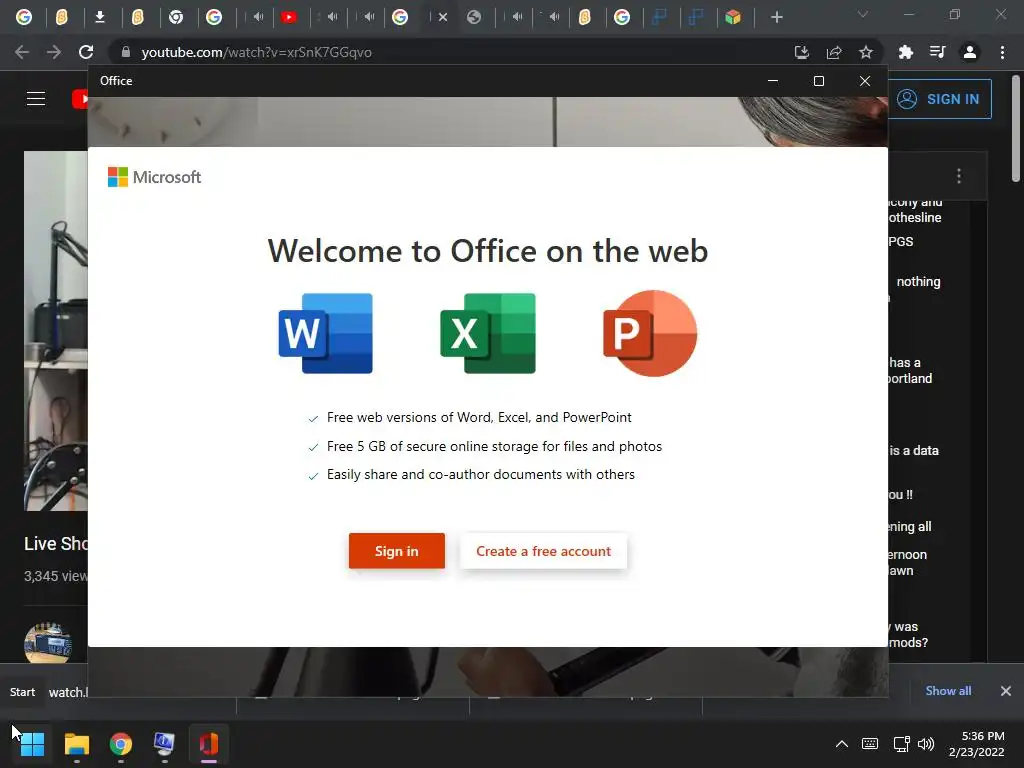This screenshot has height=768, width=1024.
Task: Open File Explorer from taskbar
Action: [x=76, y=744]
